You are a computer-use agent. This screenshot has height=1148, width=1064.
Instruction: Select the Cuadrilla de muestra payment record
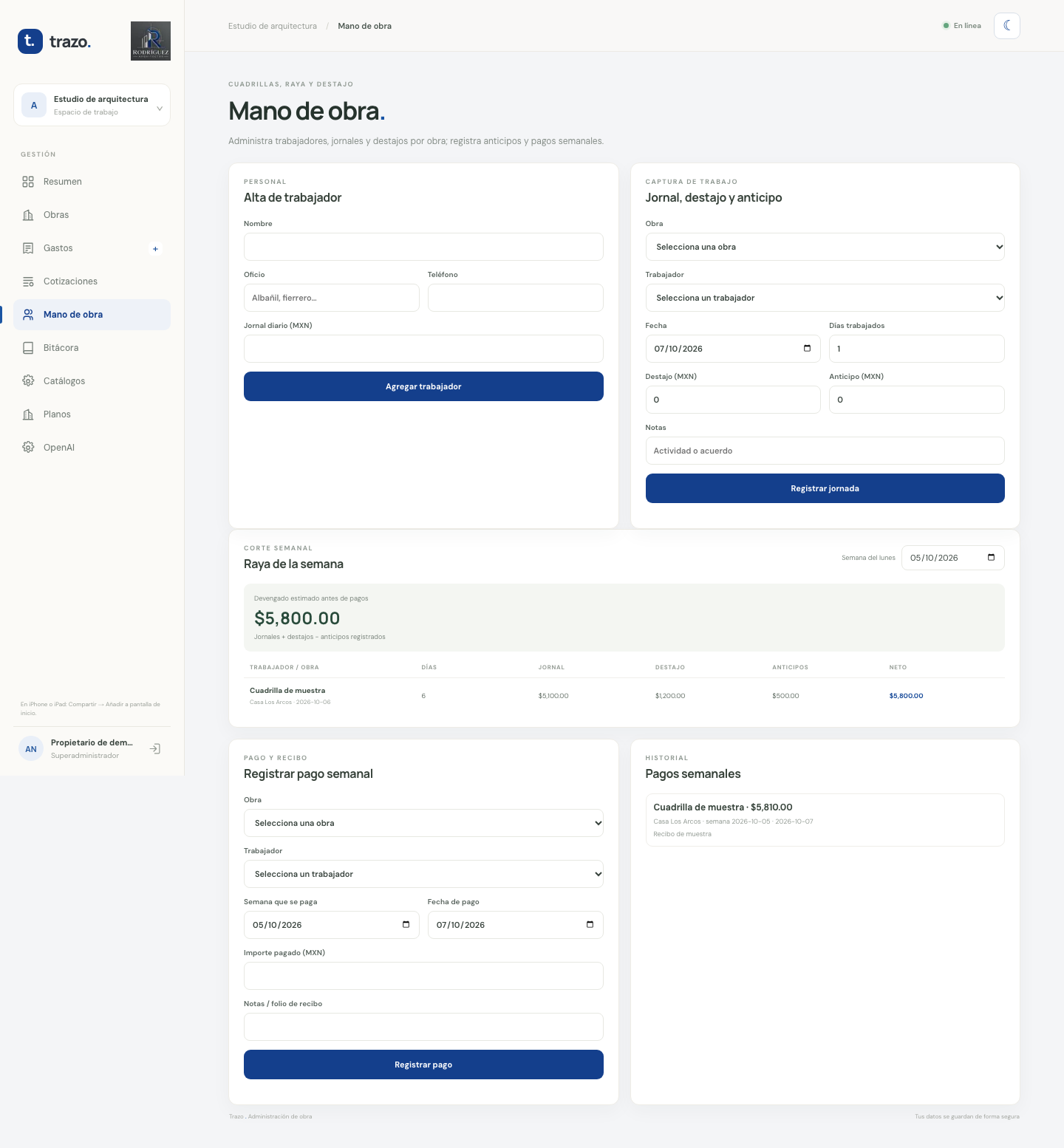point(825,820)
